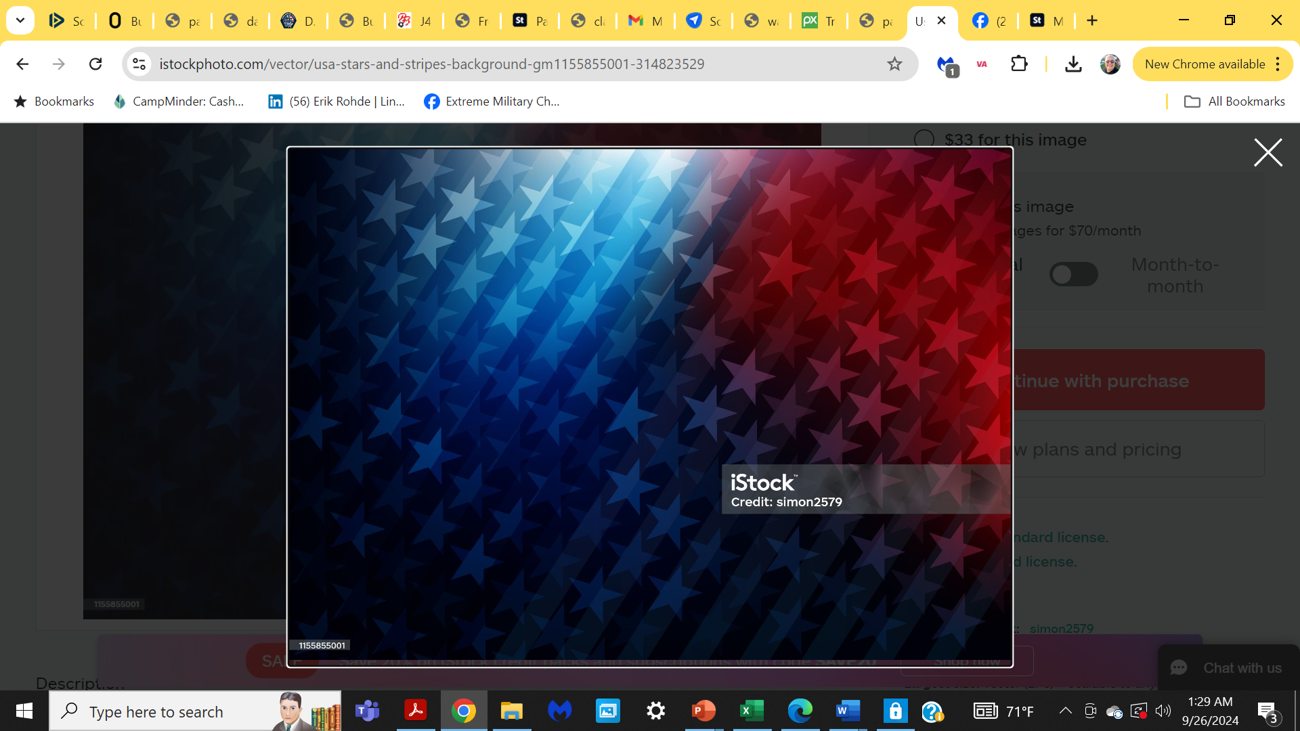Switch to the Facebook tab
1300x731 pixels.
tap(990, 20)
